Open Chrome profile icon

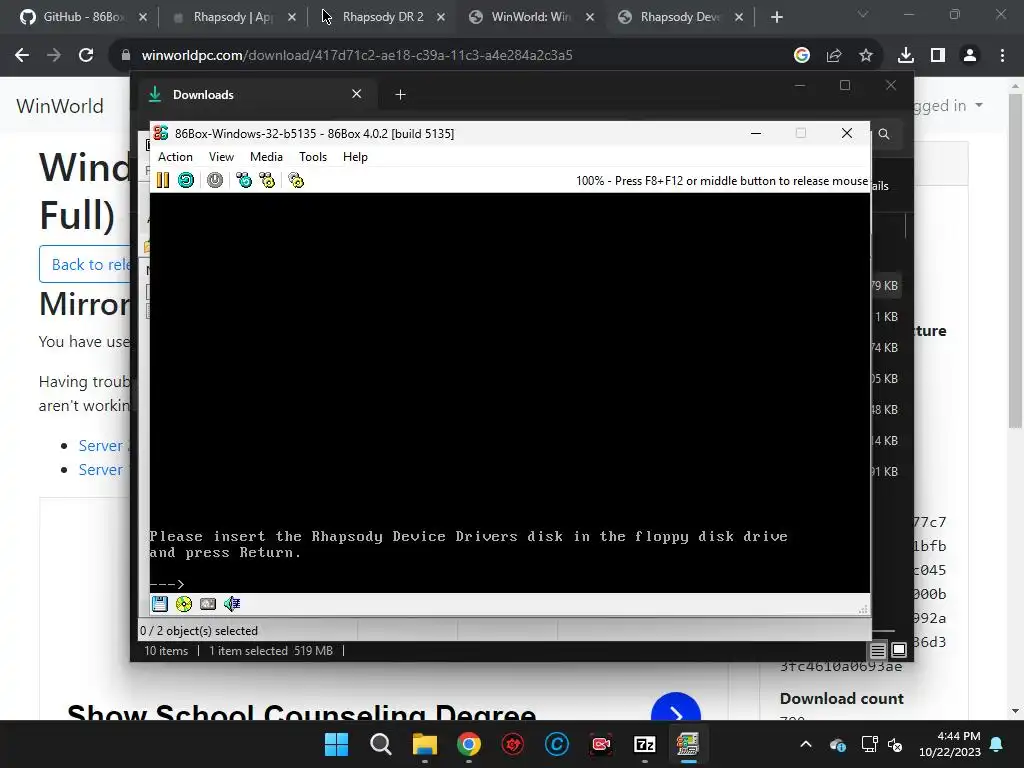coord(970,56)
